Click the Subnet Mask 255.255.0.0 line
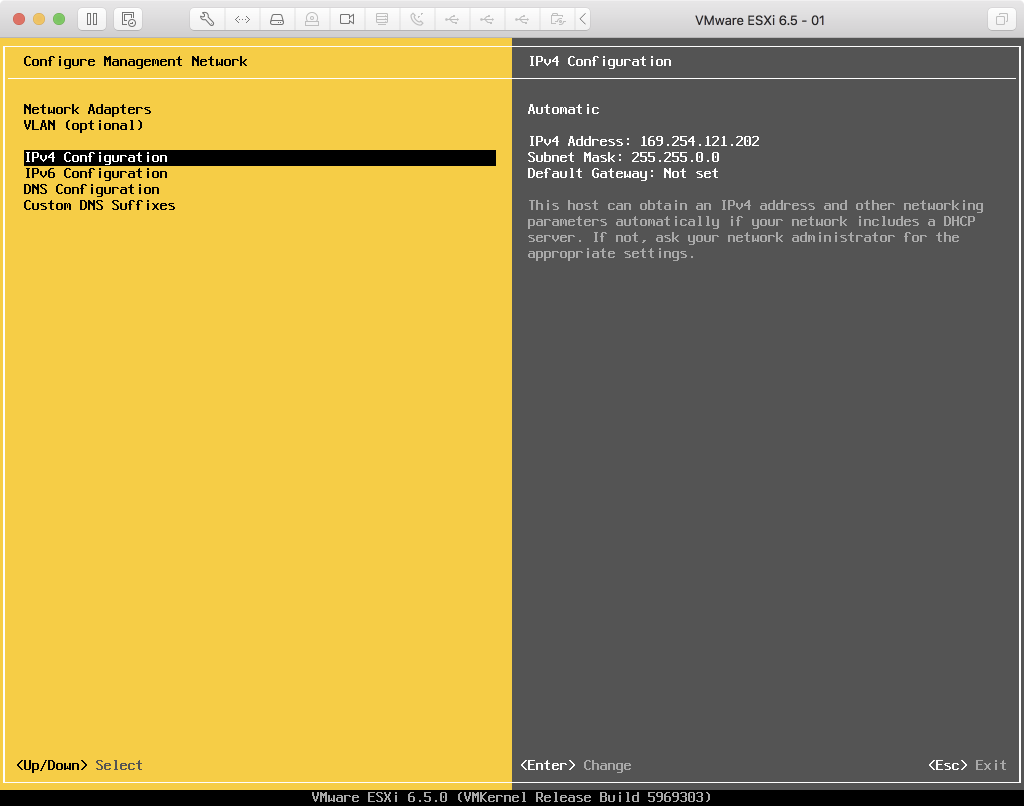1024x806 pixels. (624, 157)
